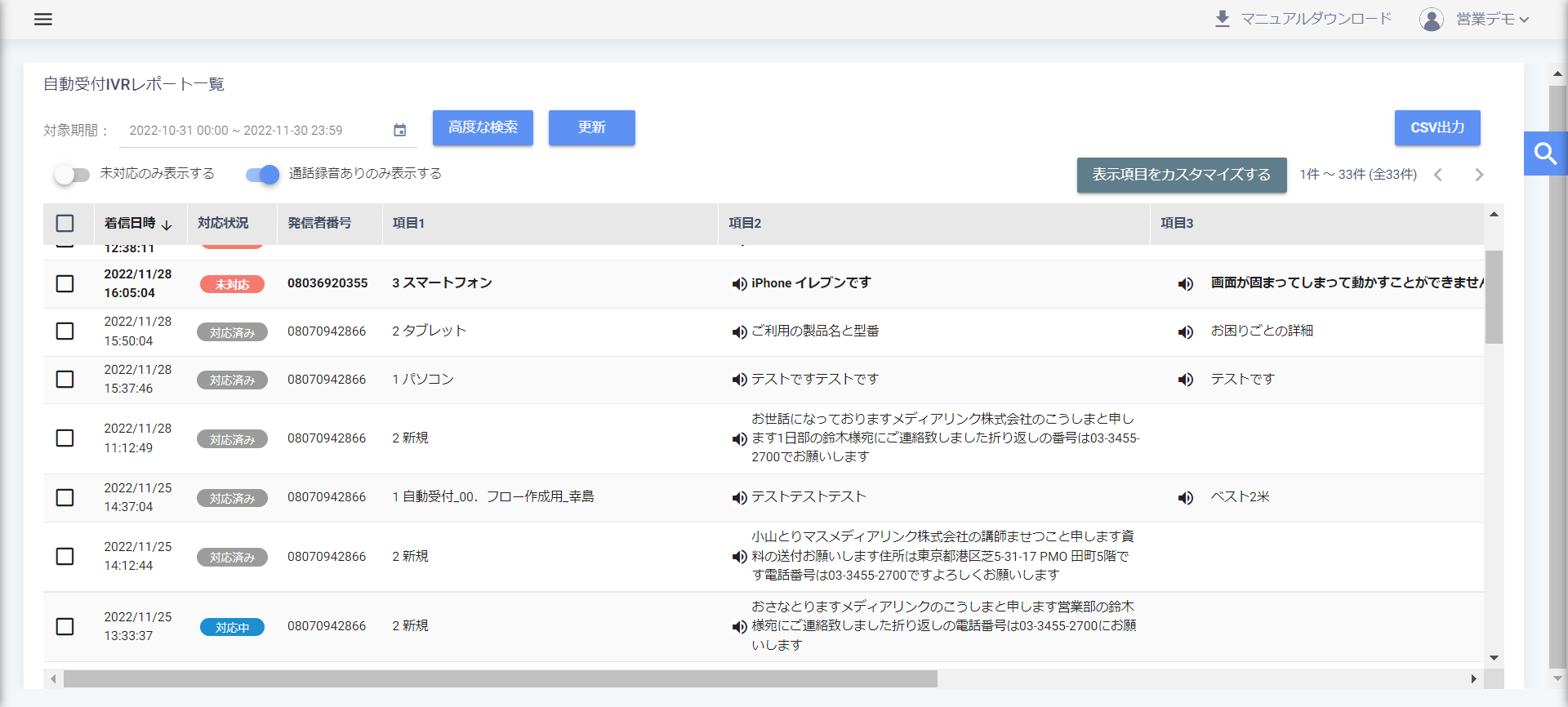The image size is (1568, 707).
Task: Play the お困りごとの詳細 audio
Action: (1185, 332)
